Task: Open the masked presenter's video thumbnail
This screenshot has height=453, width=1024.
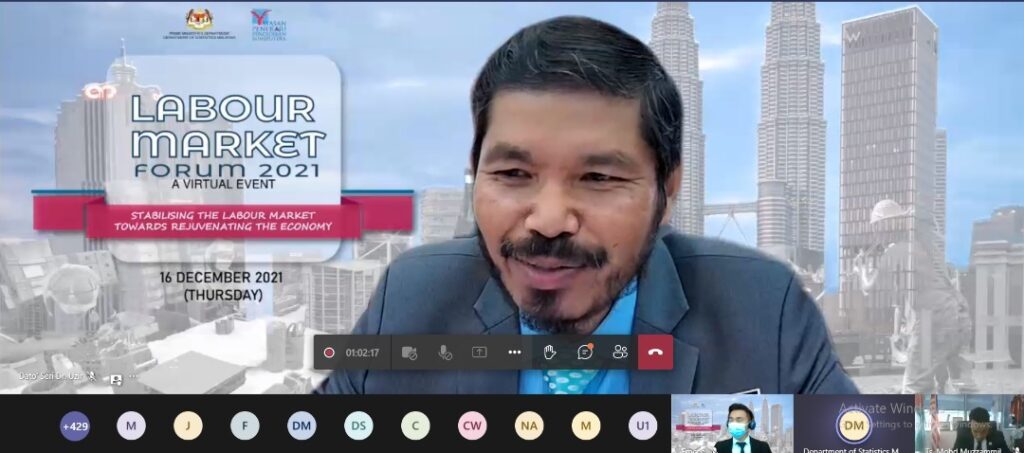Action: tap(732, 423)
